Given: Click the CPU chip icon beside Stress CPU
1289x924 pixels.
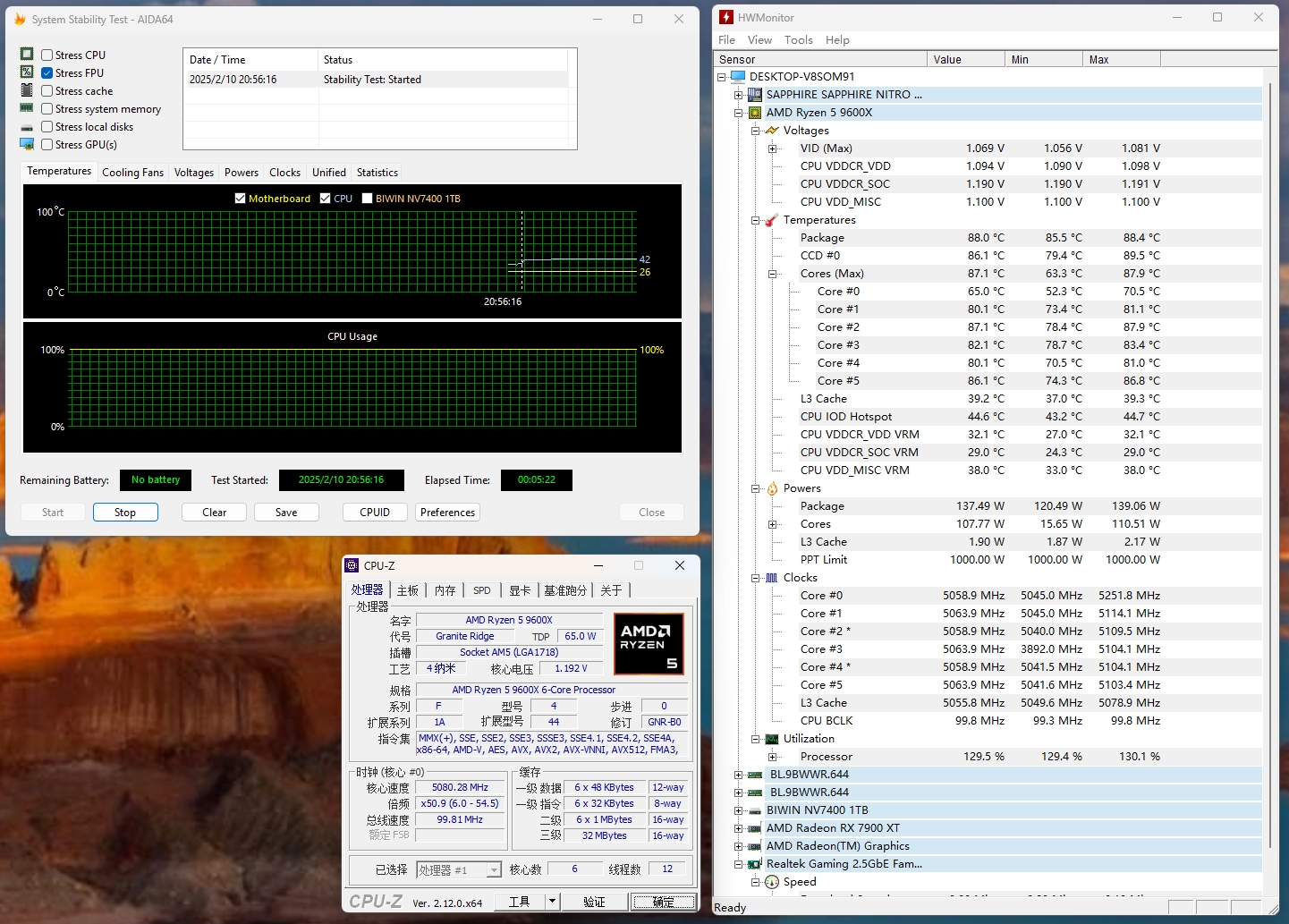Looking at the screenshot, I should tap(27, 55).
